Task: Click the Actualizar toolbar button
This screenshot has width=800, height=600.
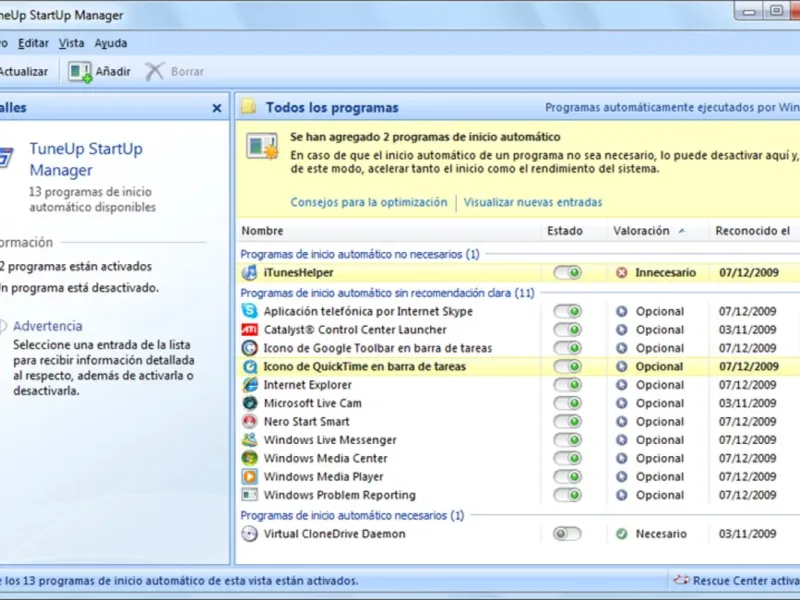Action: click(x=23, y=71)
